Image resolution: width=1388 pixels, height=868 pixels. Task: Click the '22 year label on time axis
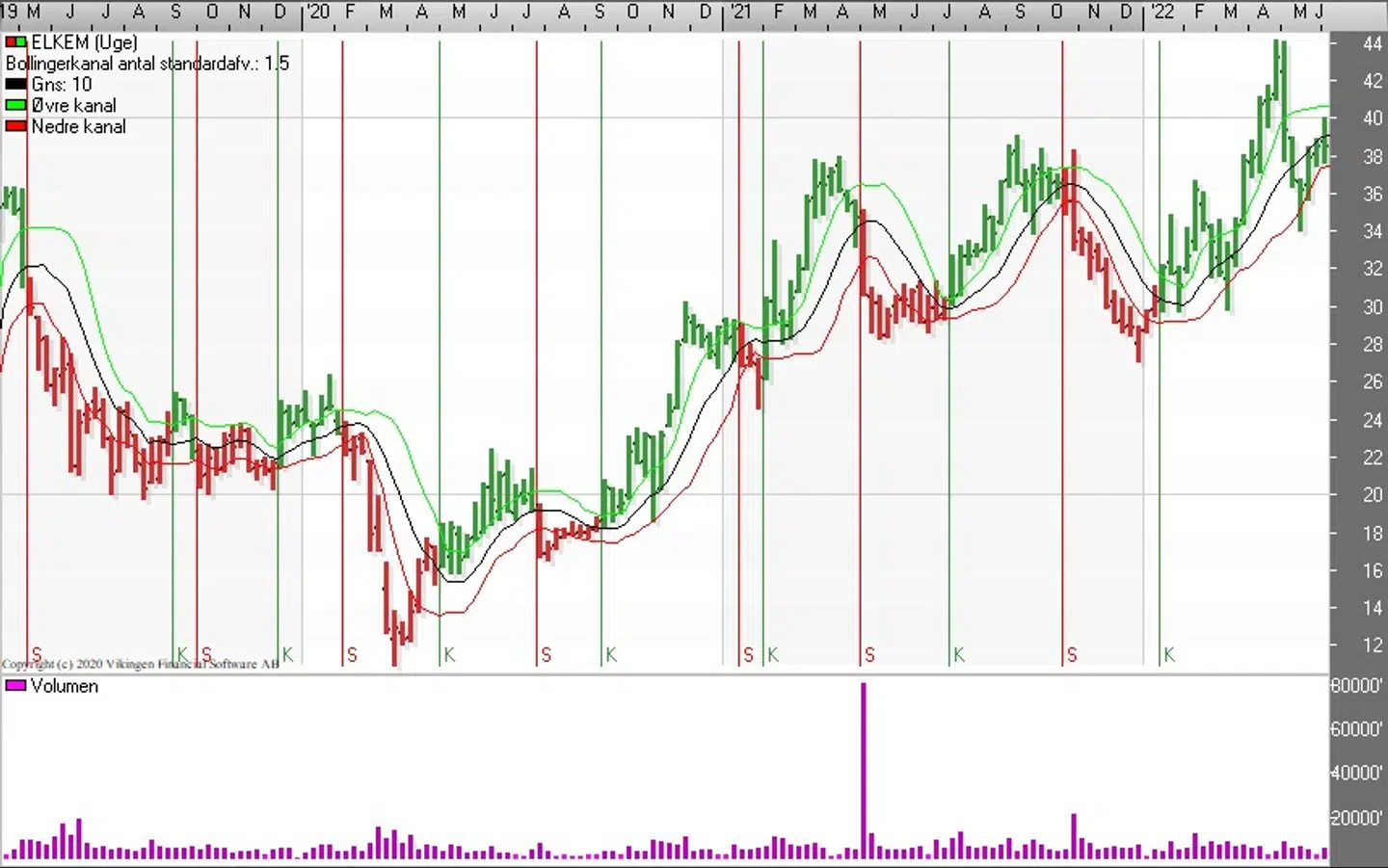point(1163,12)
